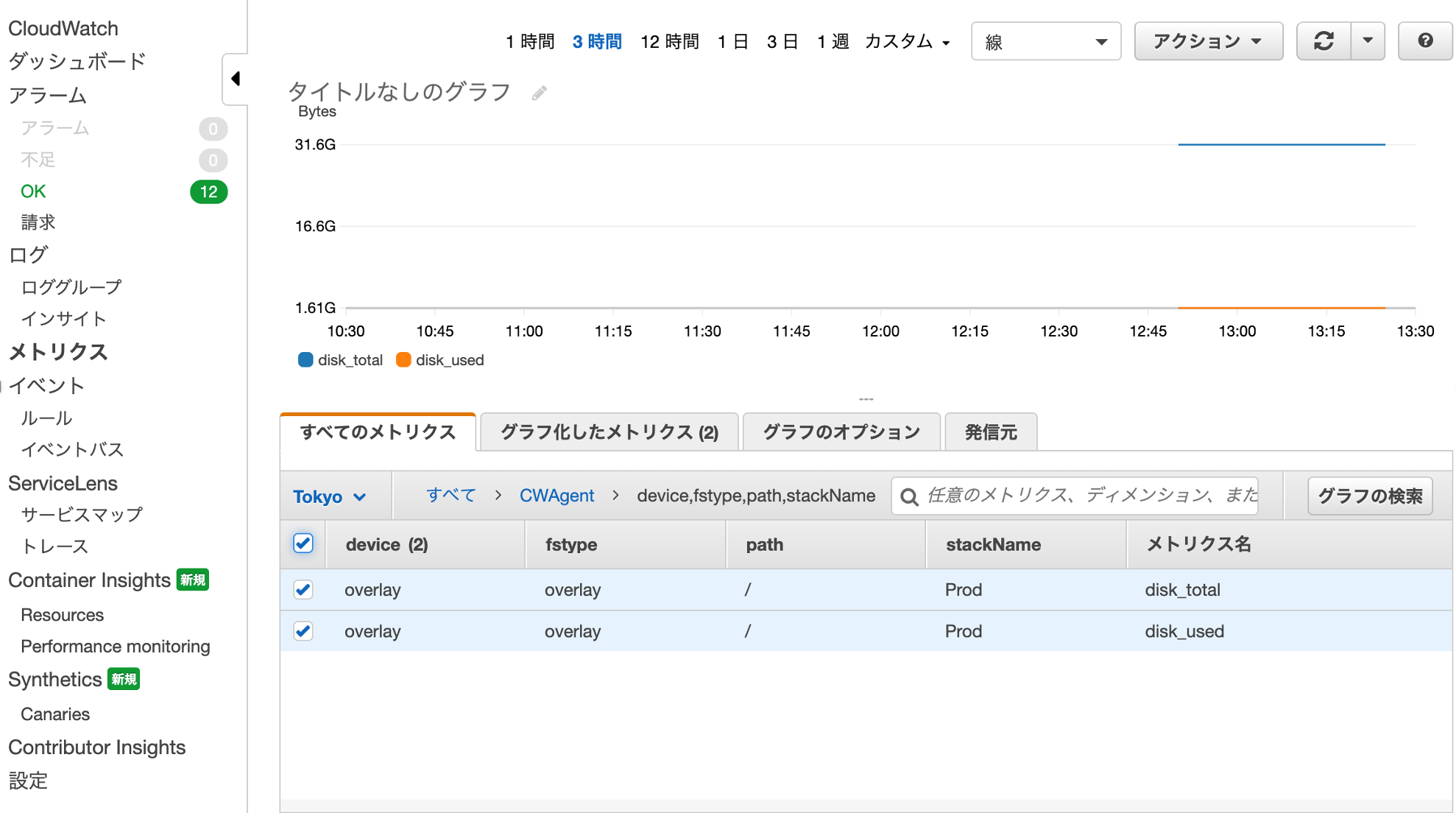Click the refresh graph icon
The image size is (1456, 813).
click(x=1324, y=41)
